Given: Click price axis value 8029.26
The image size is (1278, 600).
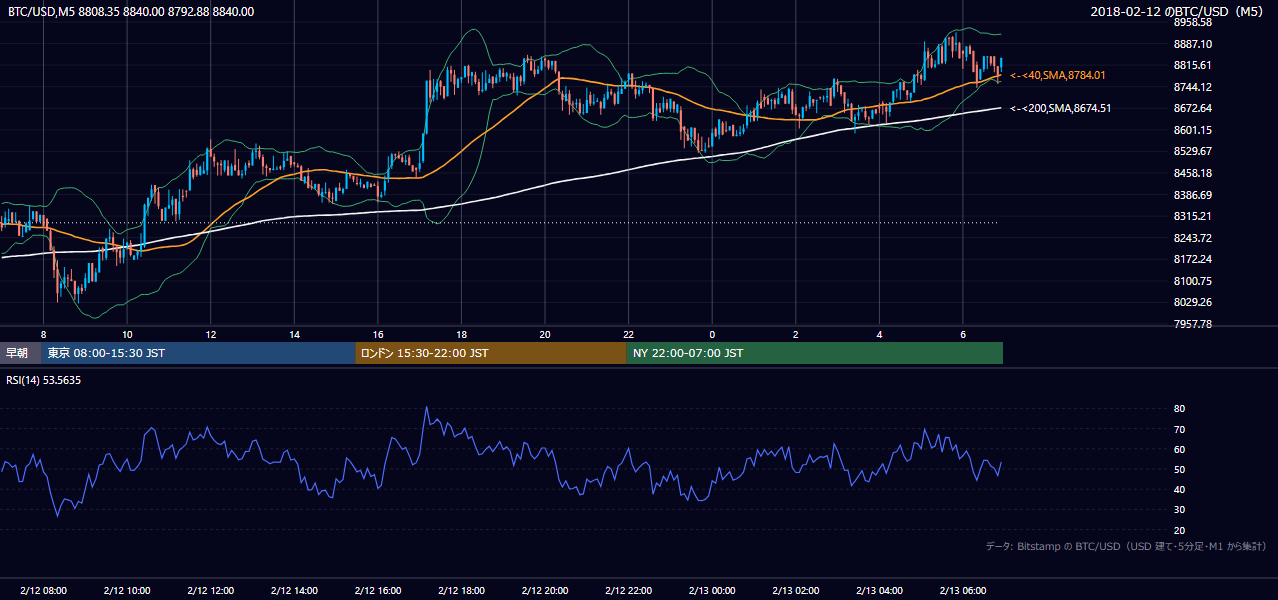Looking at the screenshot, I should pyautogui.click(x=1192, y=302).
